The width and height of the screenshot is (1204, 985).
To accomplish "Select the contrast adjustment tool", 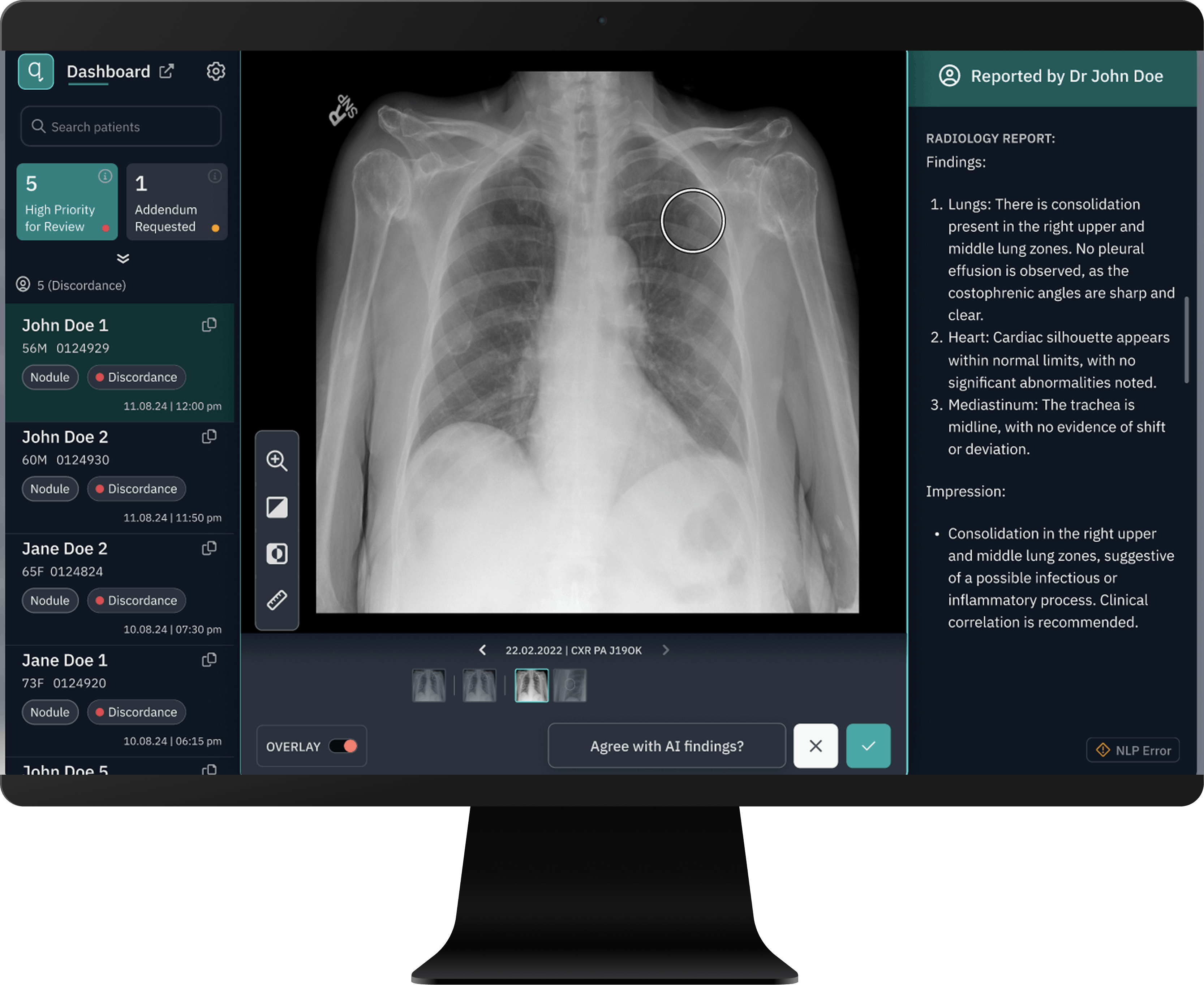I will 277,553.
